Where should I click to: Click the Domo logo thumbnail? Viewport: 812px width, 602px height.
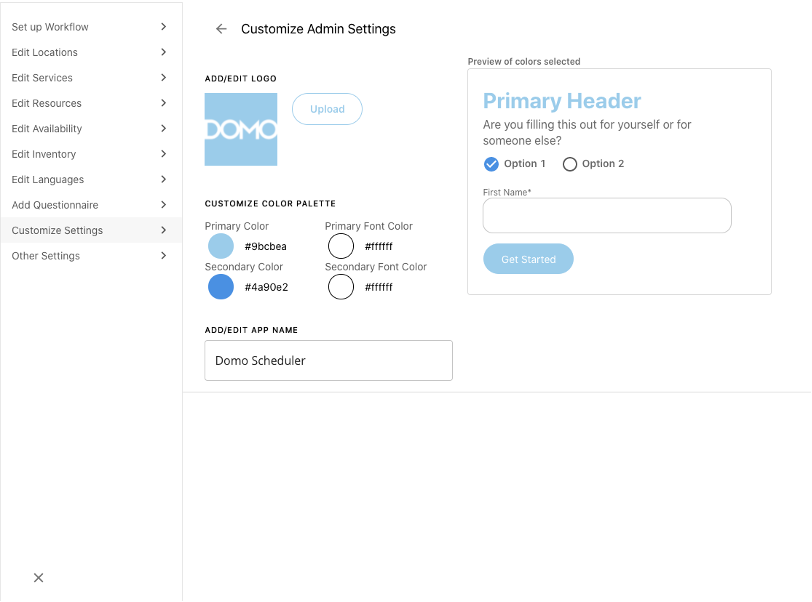click(x=240, y=130)
